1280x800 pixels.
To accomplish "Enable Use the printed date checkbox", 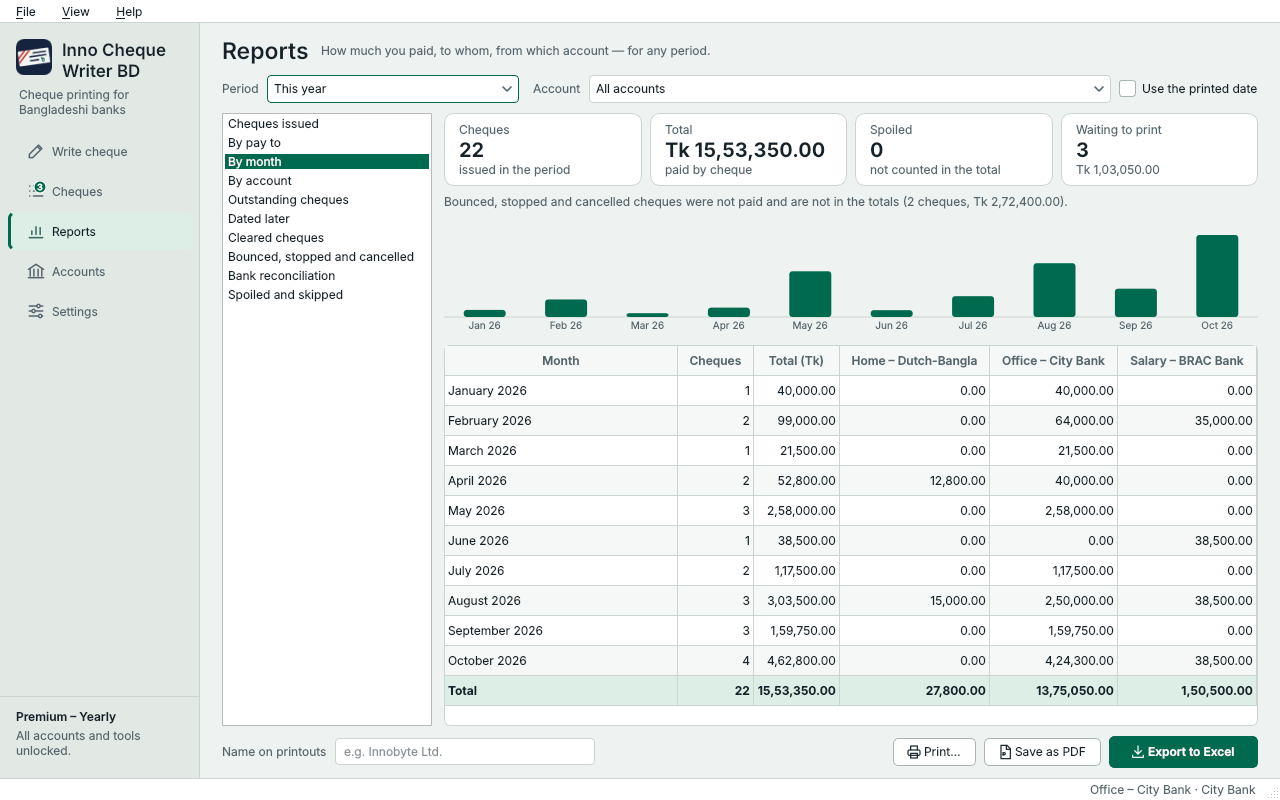I will [x=1127, y=89].
